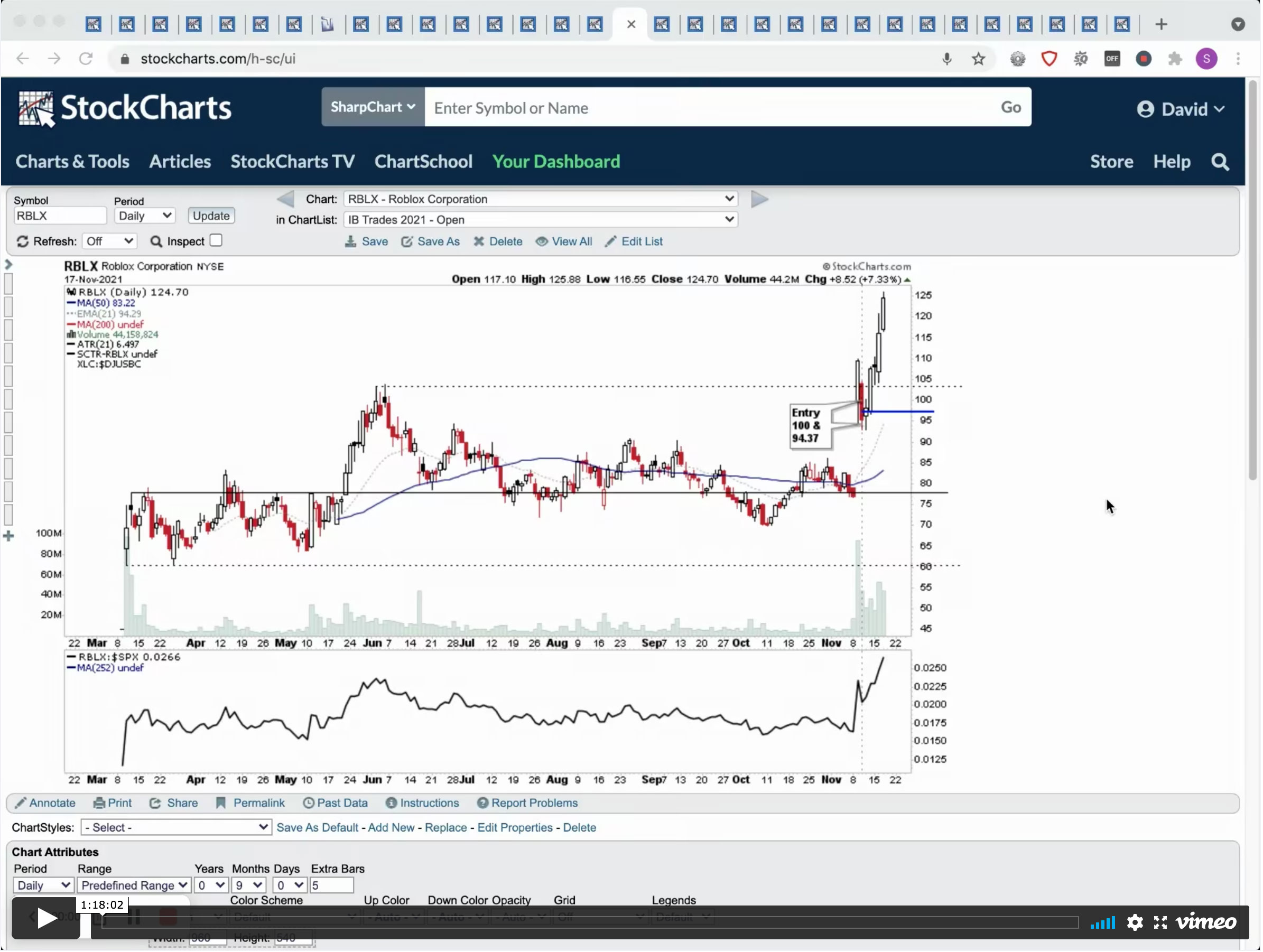The image size is (1263, 952).
Task: Go to previous chart with left arrow
Action: point(285,199)
